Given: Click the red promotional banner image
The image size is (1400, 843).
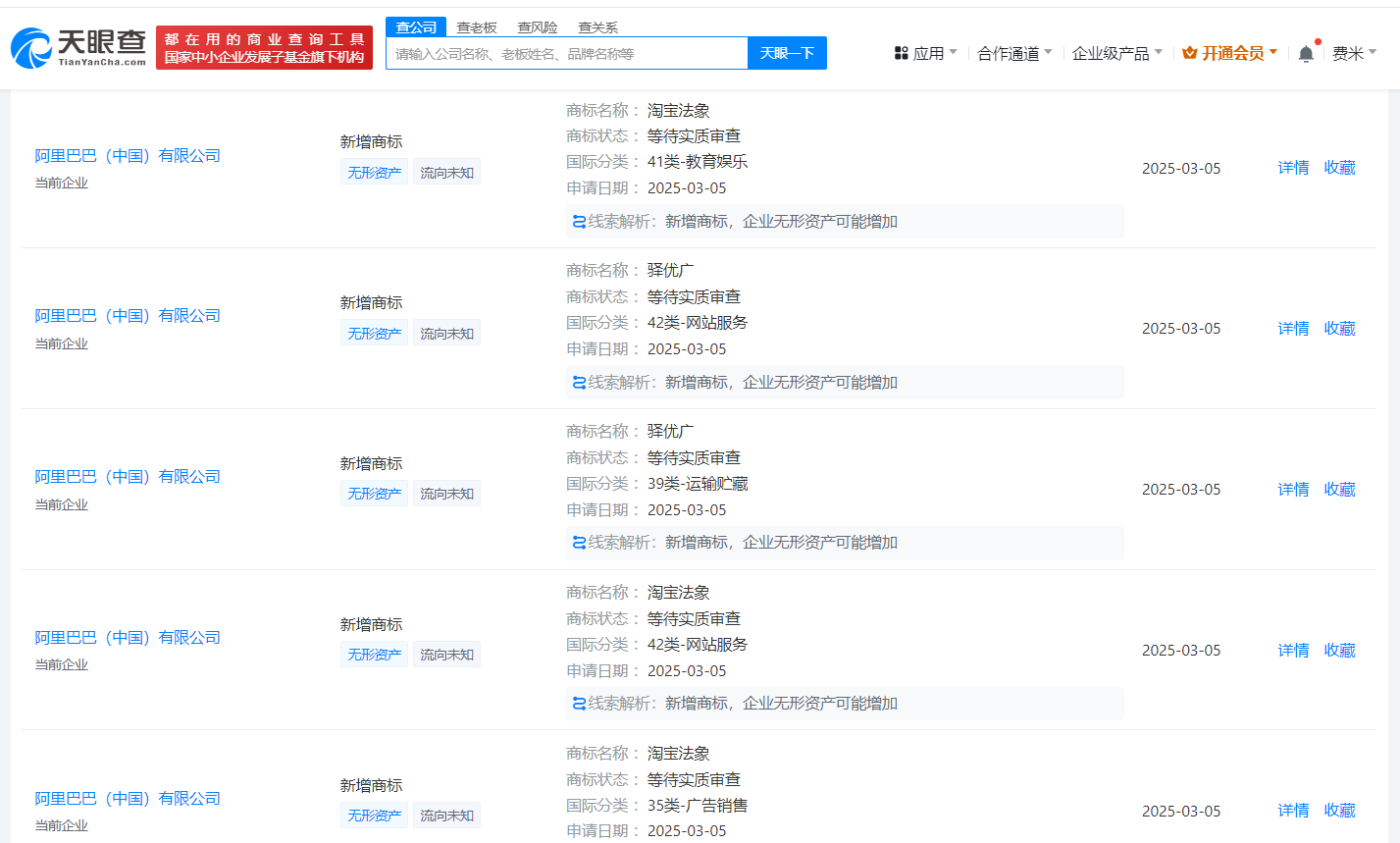Looking at the screenshot, I should [x=264, y=48].
